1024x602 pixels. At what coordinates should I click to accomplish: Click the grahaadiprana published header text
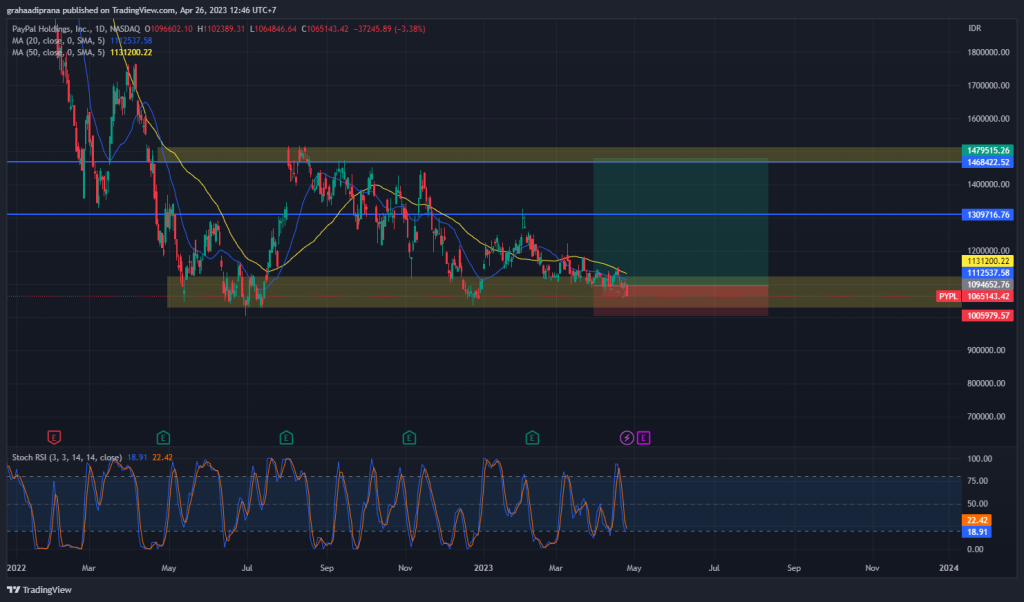[x=141, y=10]
